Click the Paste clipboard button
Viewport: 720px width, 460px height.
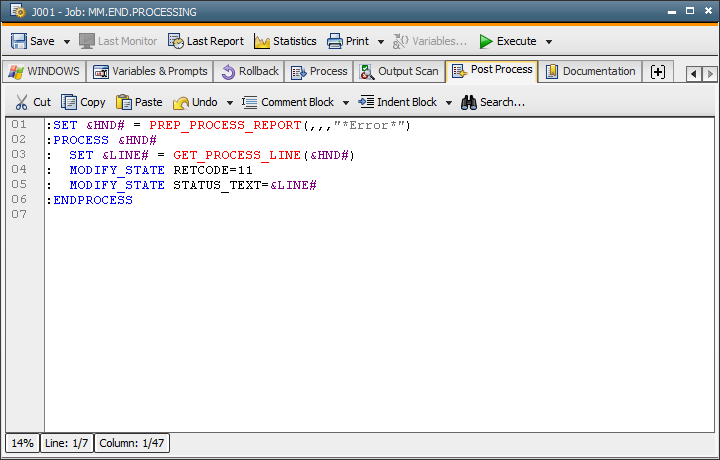coord(139,102)
